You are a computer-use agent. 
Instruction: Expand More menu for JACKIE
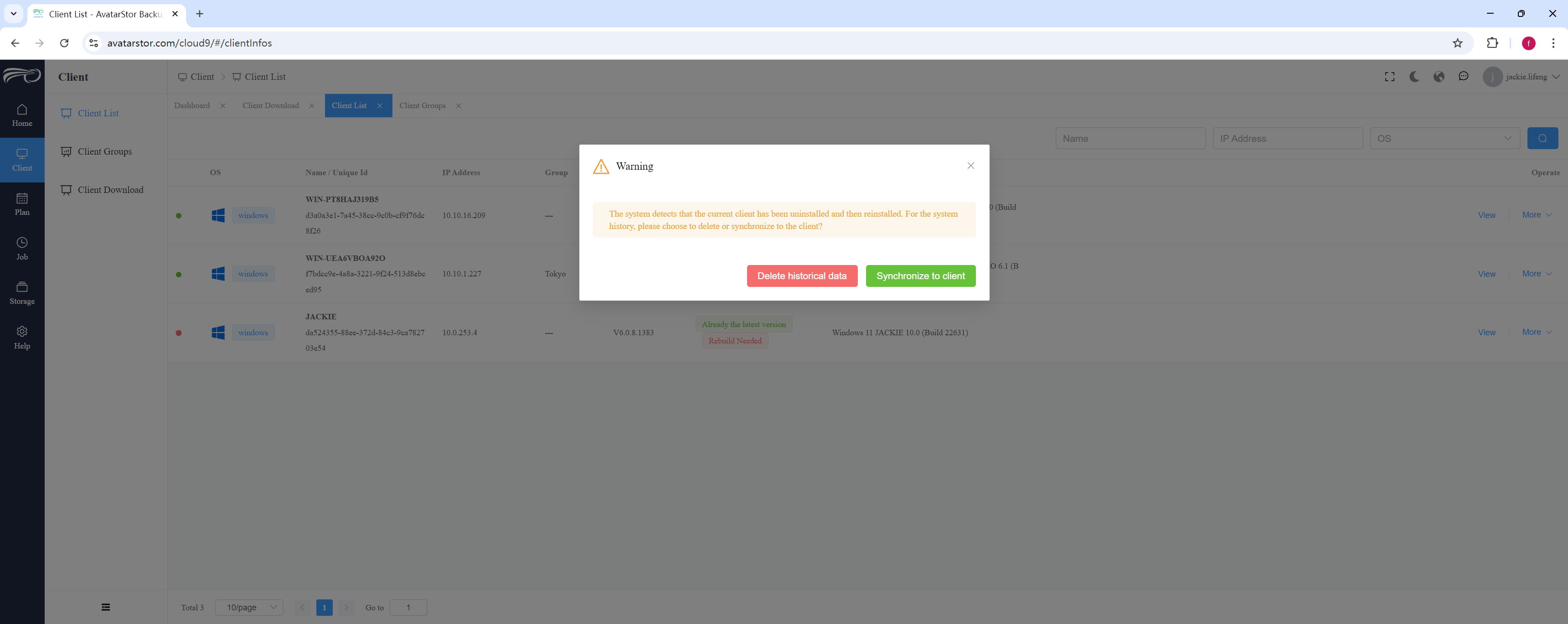(x=1537, y=332)
